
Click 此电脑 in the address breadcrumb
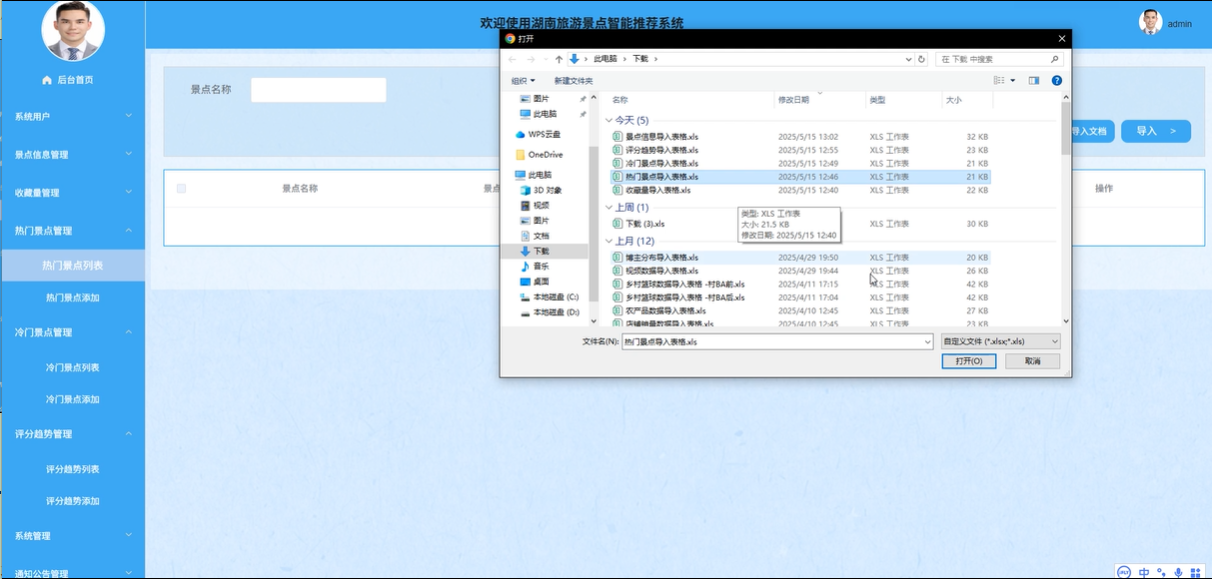pyautogui.click(x=605, y=59)
